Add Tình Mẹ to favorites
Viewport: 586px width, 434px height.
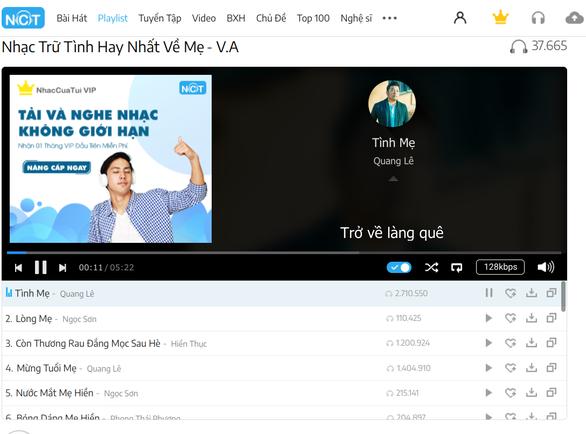point(511,293)
